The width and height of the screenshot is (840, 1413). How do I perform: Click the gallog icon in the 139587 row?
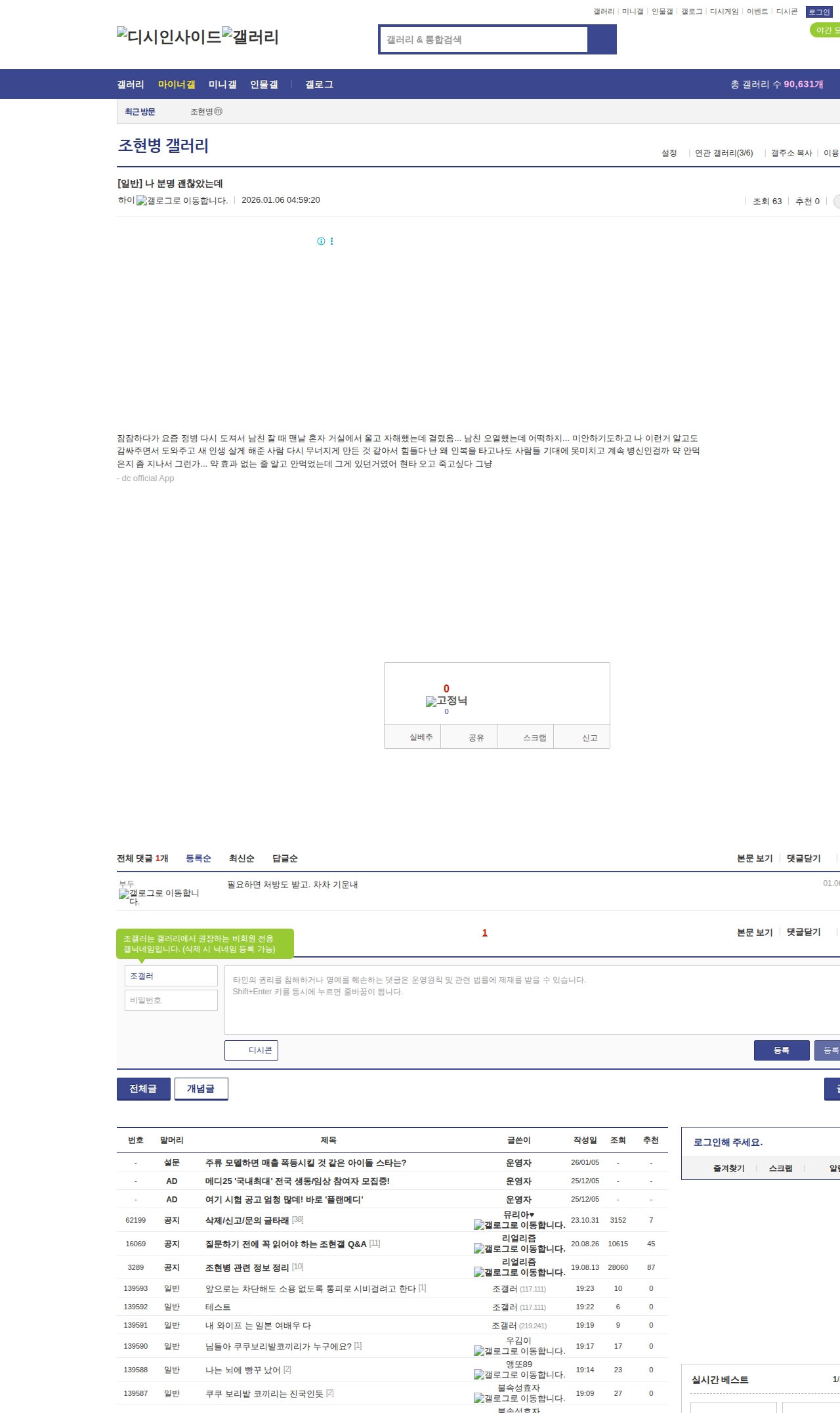[519, 1399]
